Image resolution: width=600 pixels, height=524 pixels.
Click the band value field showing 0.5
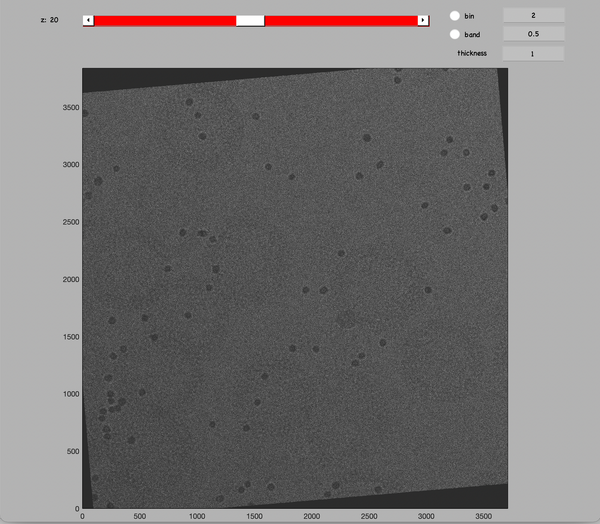coord(533,34)
